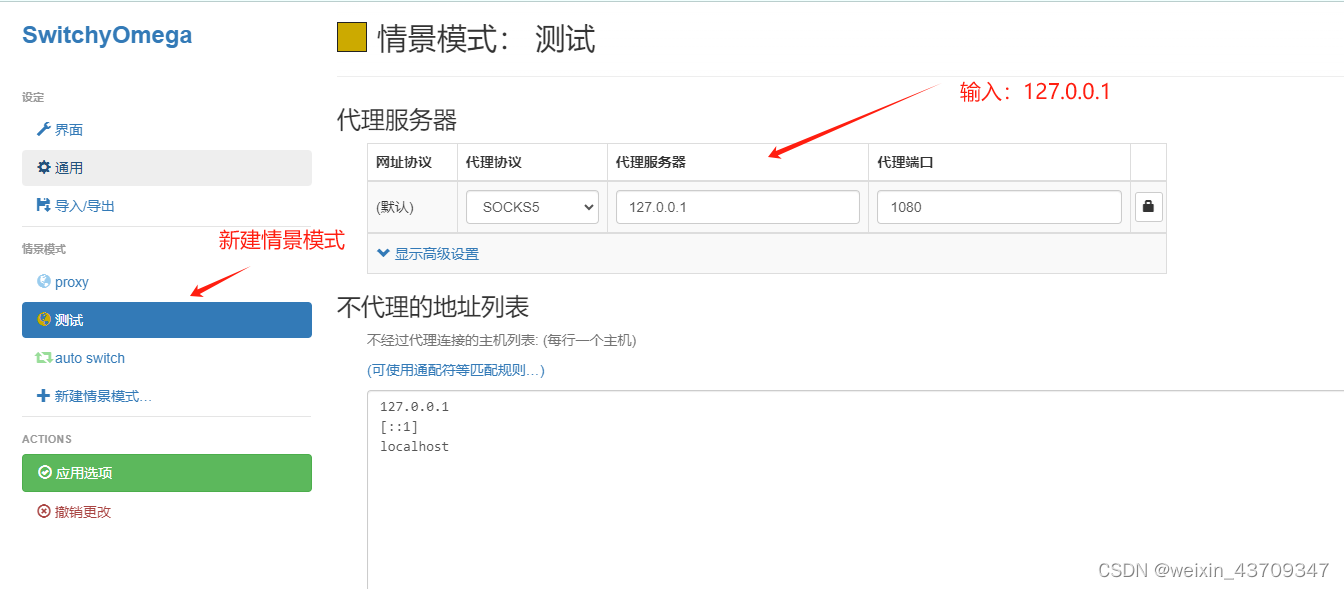Click the green 应用选项 button

point(167,473)
